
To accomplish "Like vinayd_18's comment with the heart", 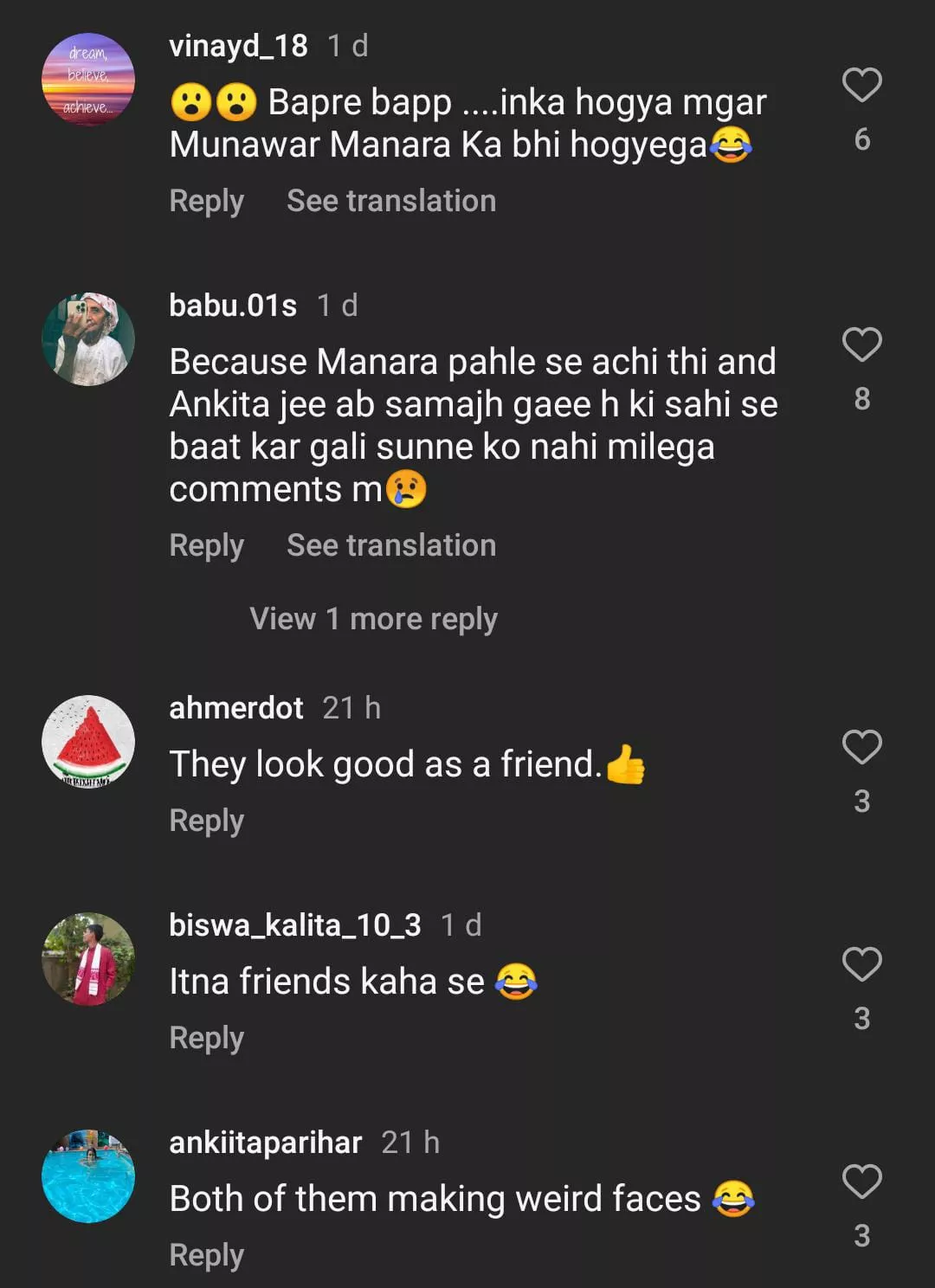I will click(861, 85).
